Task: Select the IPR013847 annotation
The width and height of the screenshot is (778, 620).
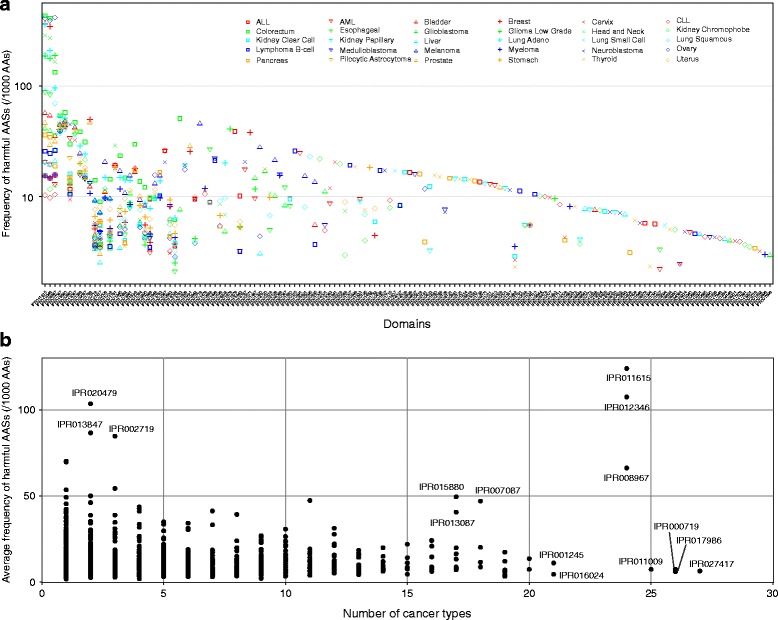Action: coord(80,425)
